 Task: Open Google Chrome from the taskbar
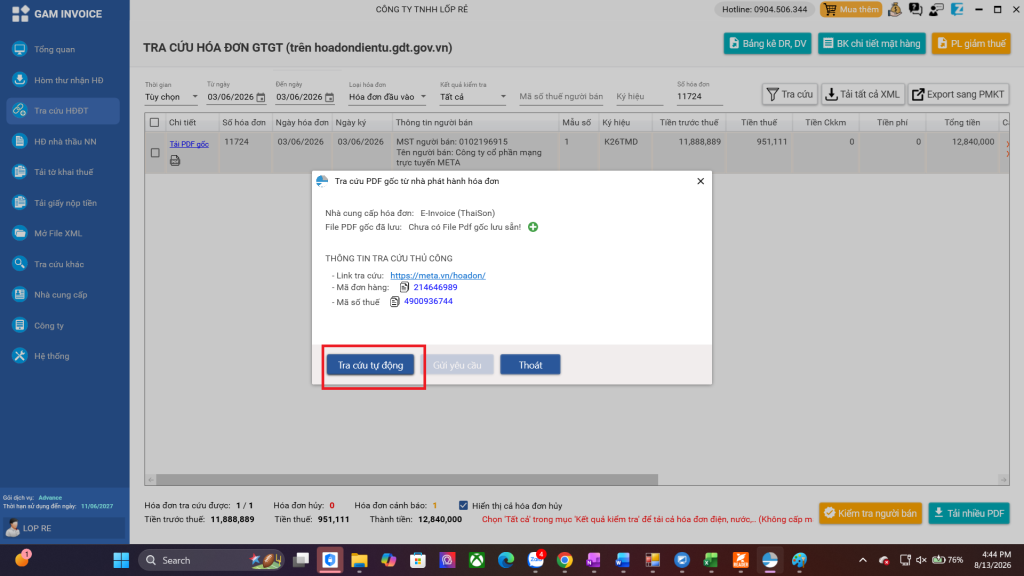pos(565,560)
